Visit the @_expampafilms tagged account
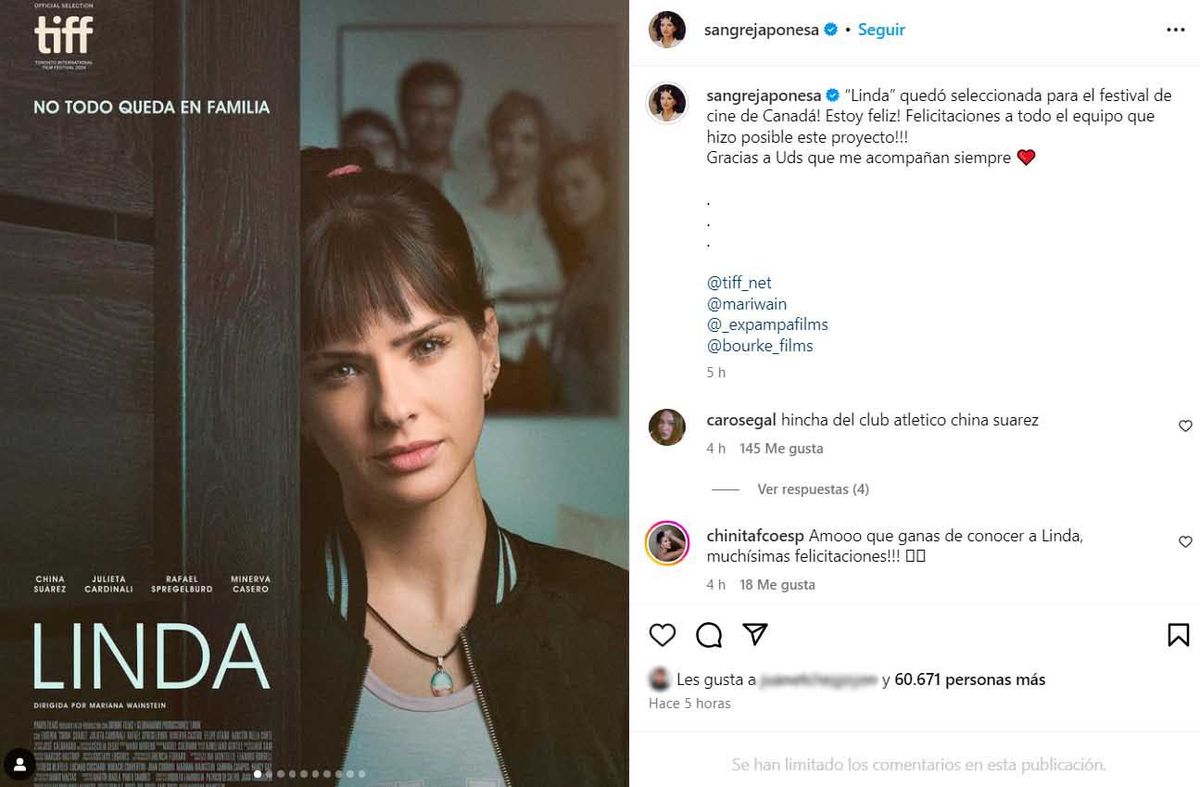Viewport: 1200px width, 787px height. 767,325
